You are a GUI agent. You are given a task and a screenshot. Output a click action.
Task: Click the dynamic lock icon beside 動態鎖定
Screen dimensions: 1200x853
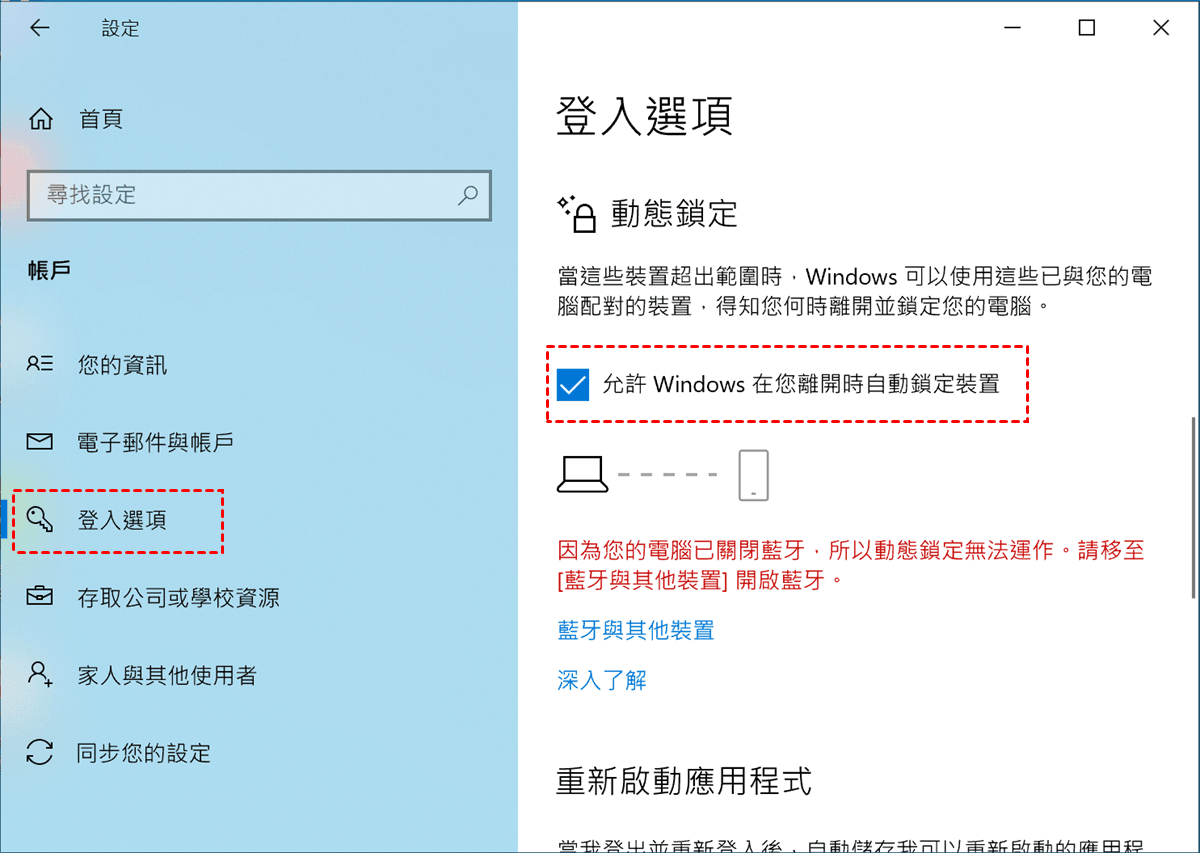click(x=577, y=214)
